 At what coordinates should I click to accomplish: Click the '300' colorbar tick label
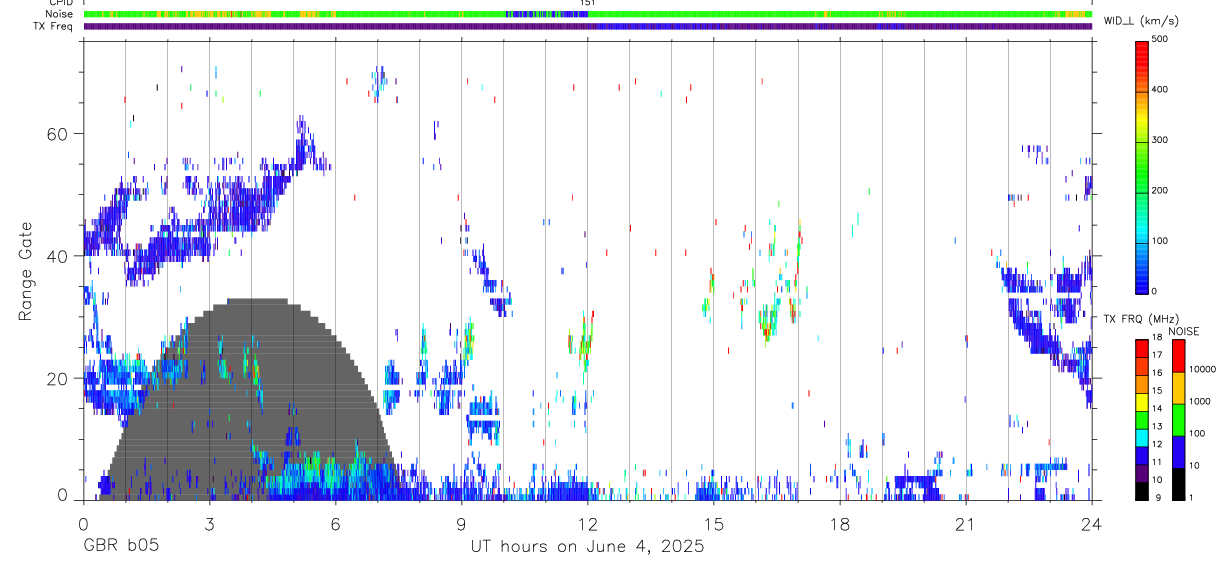(x=1162, y=140)
